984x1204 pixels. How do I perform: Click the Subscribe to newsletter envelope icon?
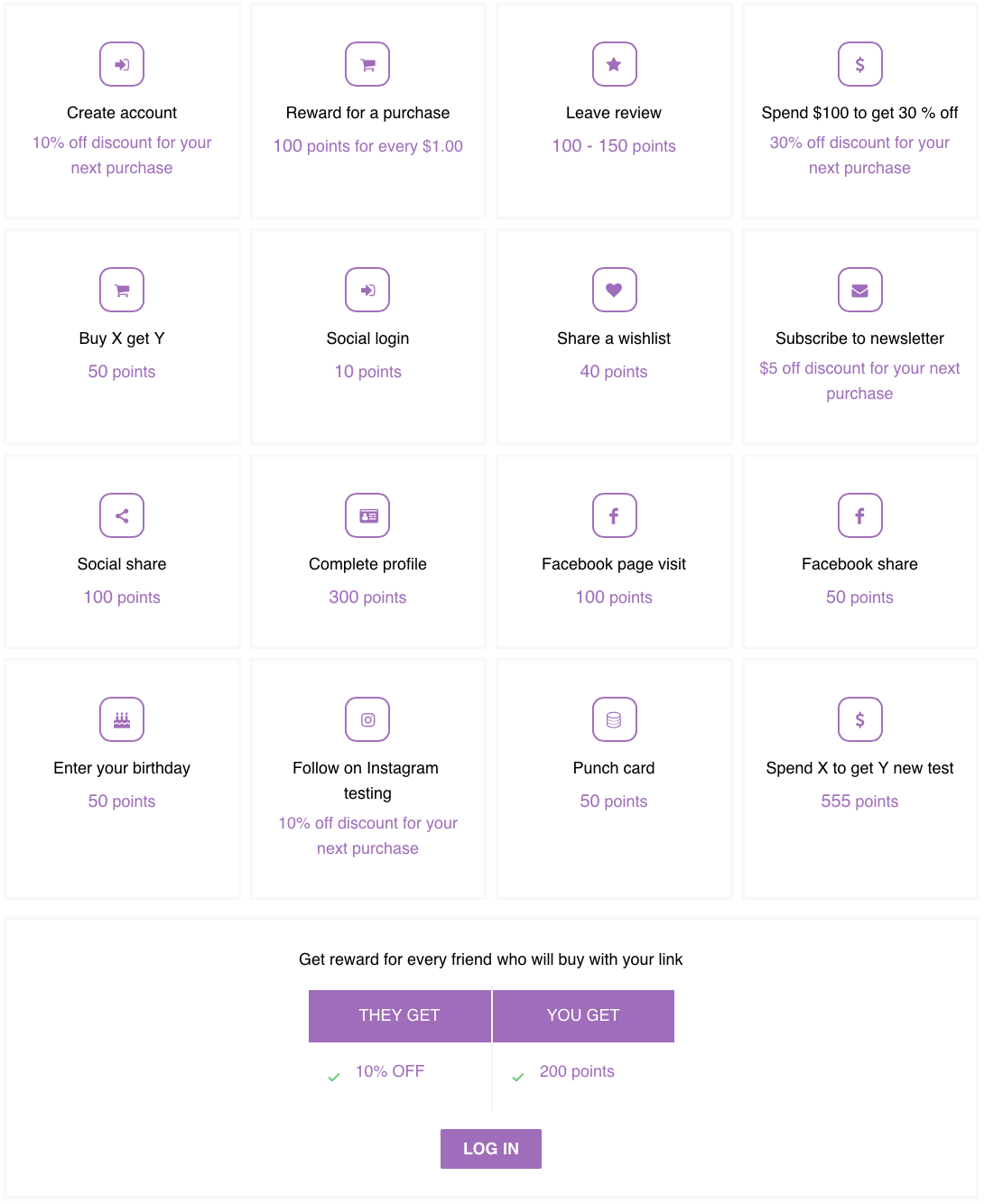tap(860, 290)
